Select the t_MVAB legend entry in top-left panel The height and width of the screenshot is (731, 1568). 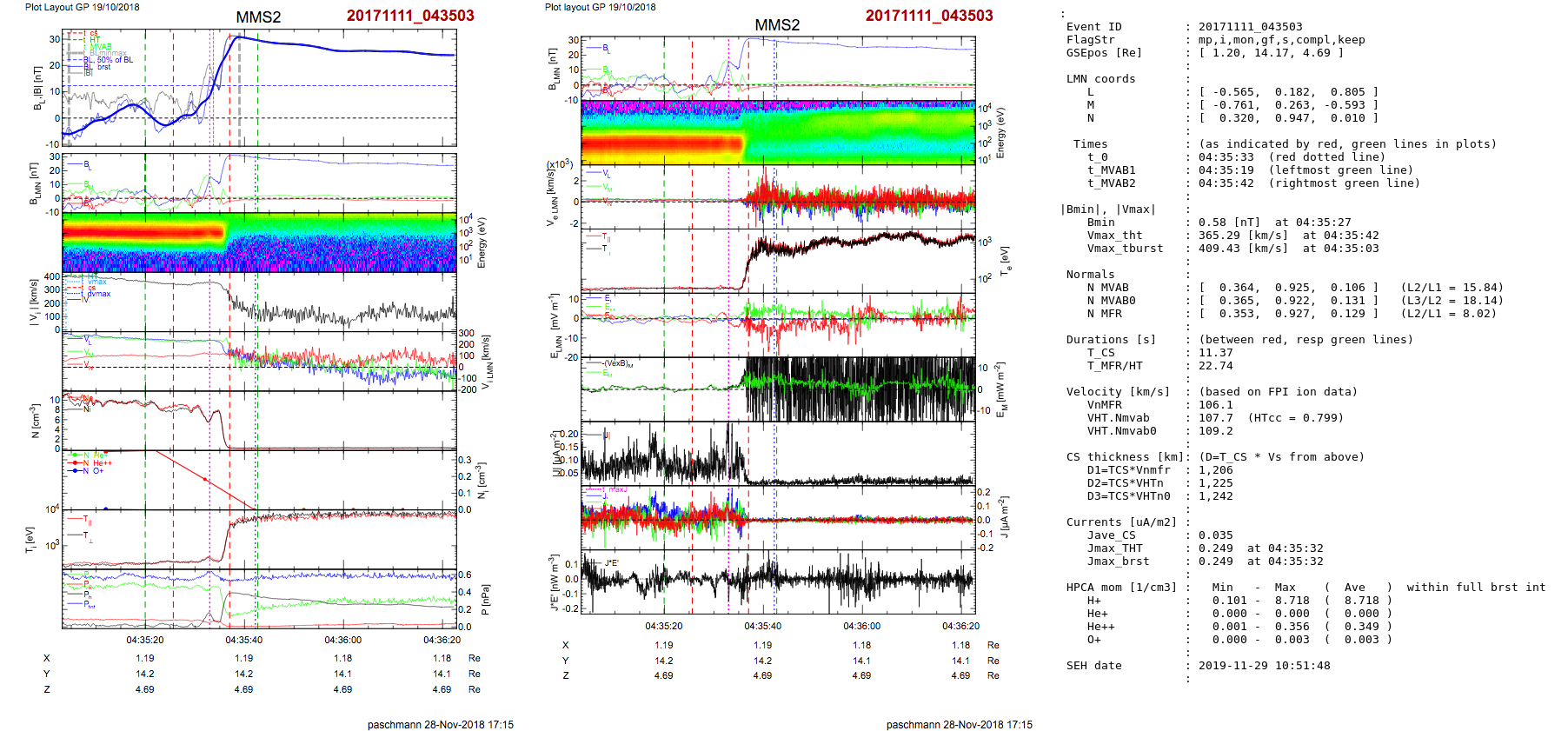coord(100,47)
